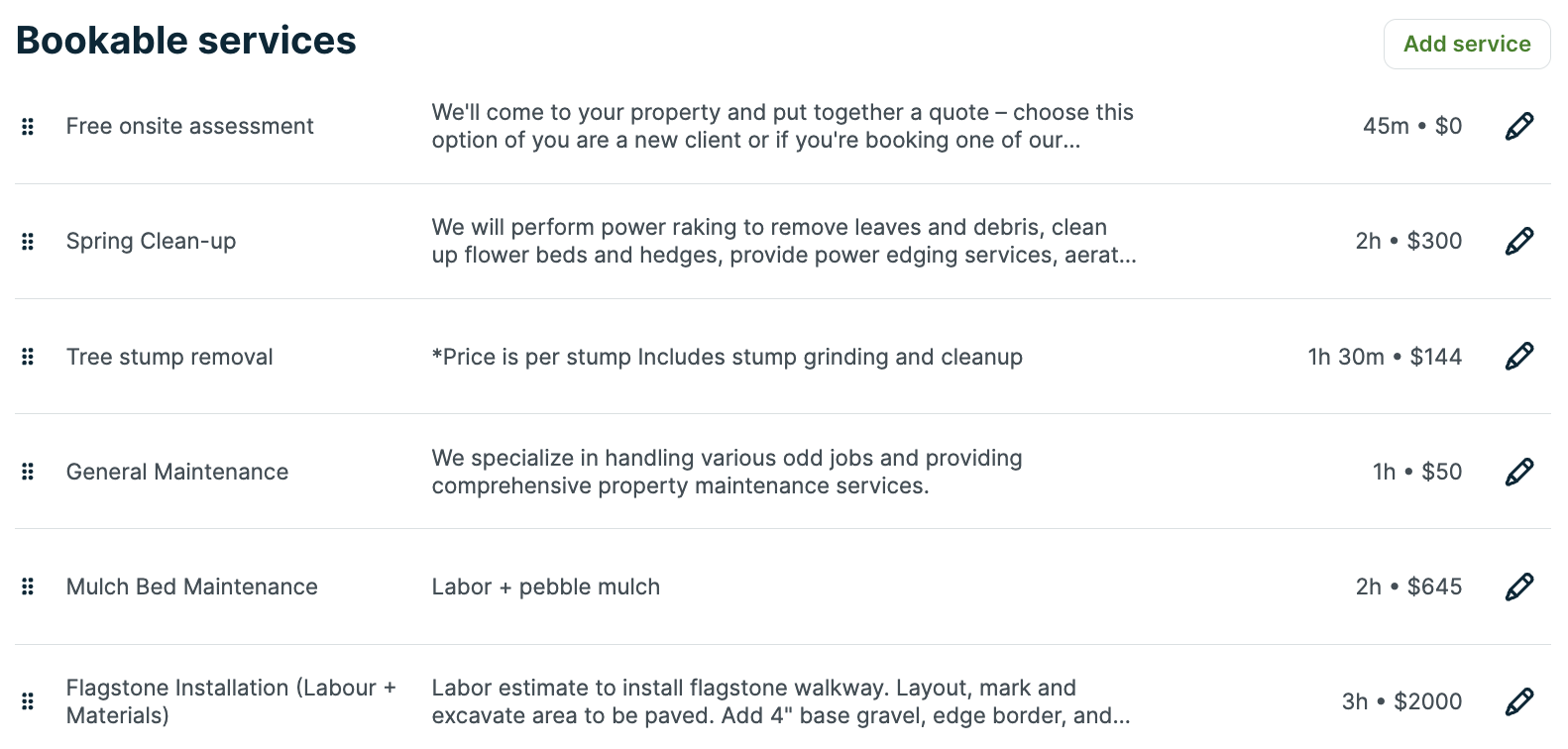
Task: Select the Tree stump removal drag handle
Action: pos(28,357)
